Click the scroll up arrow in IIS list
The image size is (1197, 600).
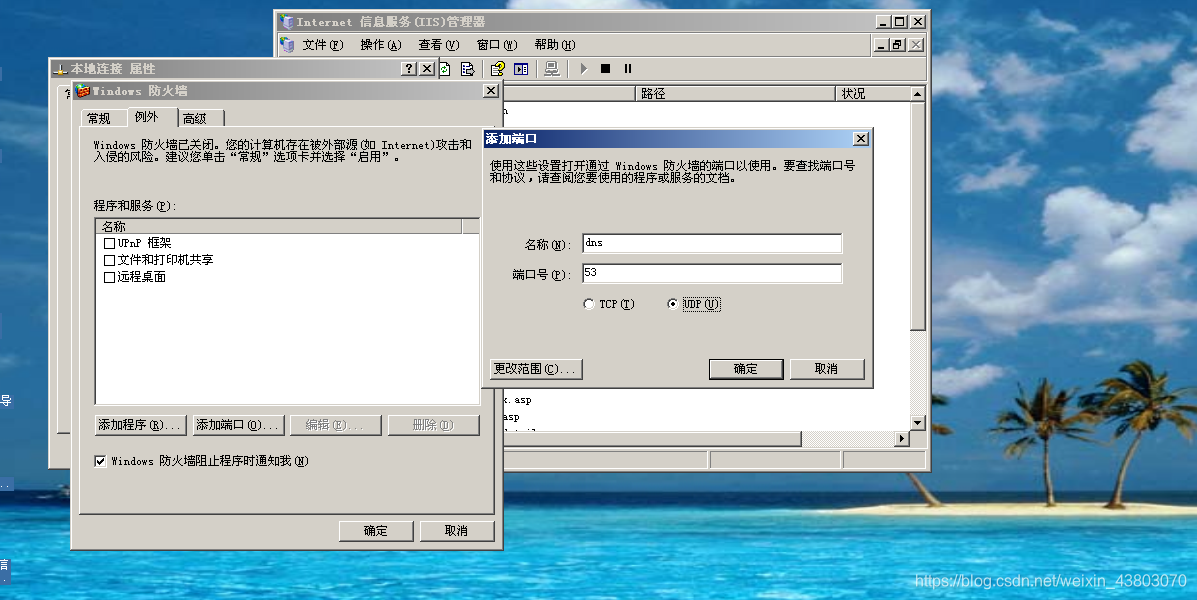click(918, 94)
